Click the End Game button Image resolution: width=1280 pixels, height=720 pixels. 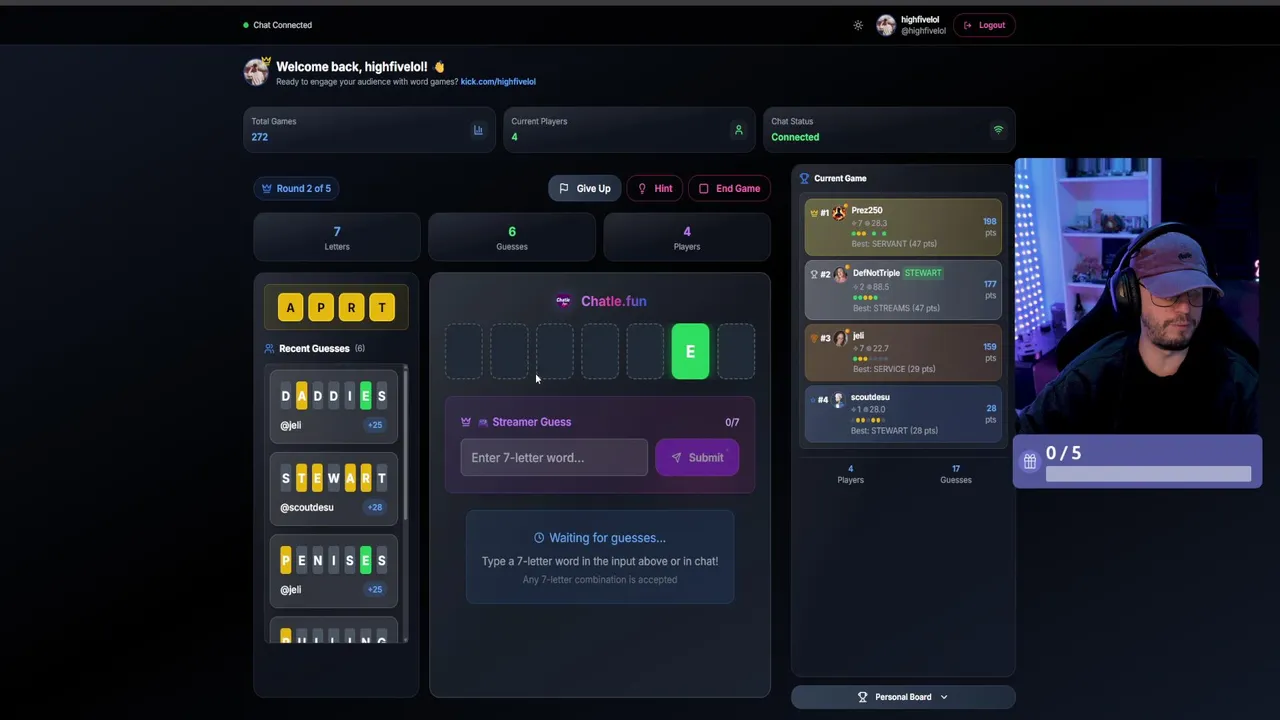729,188
